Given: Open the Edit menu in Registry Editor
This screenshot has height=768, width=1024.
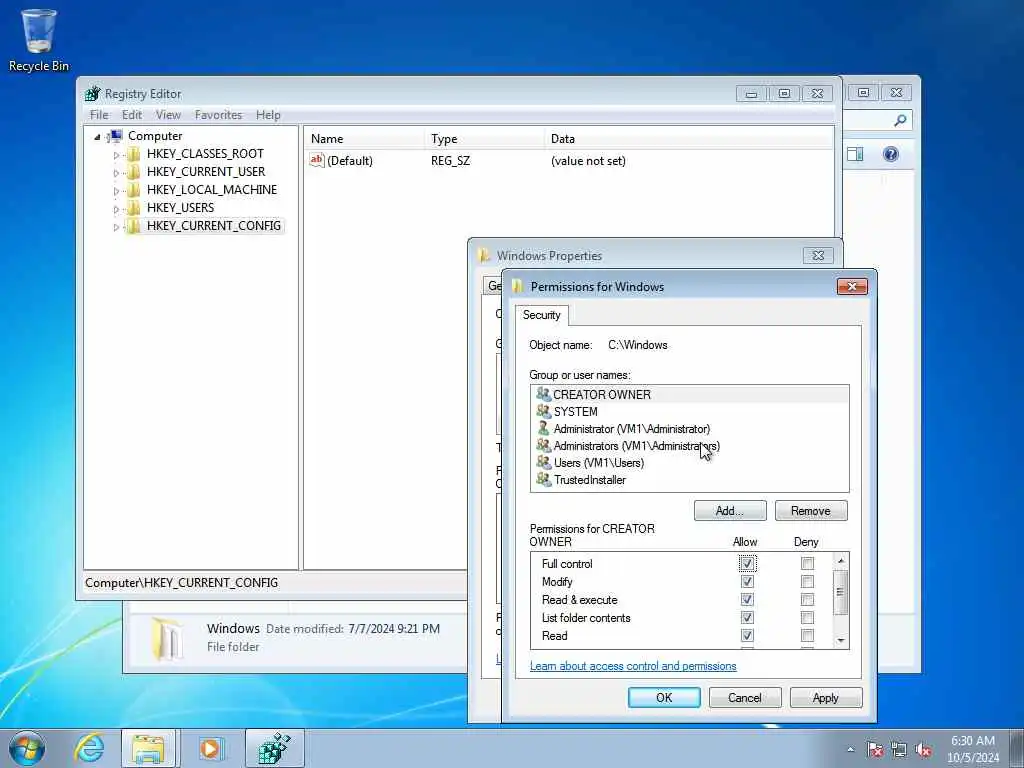Looking at the screenshot, I should (x=132, y=115).
